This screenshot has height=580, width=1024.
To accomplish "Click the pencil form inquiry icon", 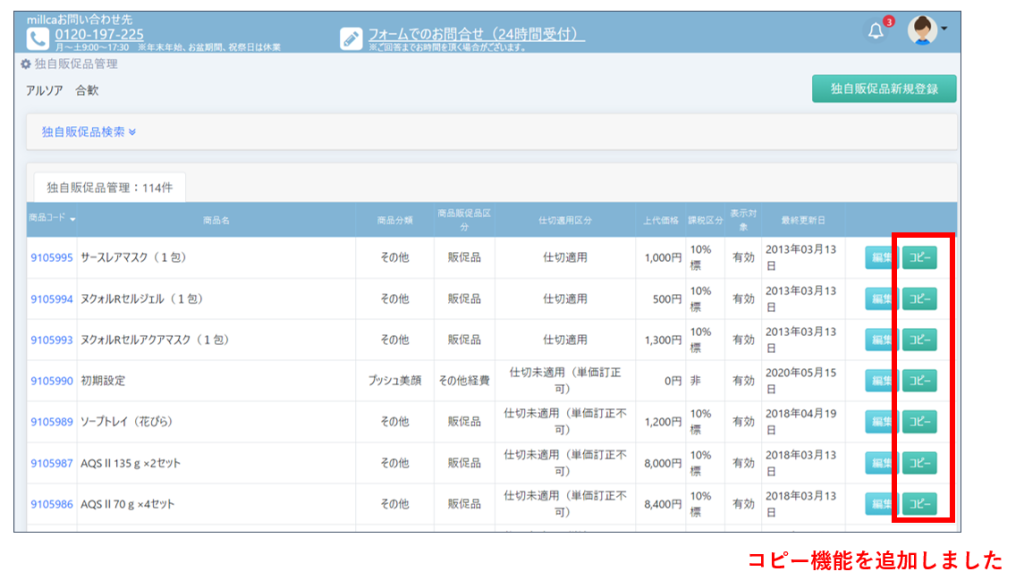I will 351,38.
